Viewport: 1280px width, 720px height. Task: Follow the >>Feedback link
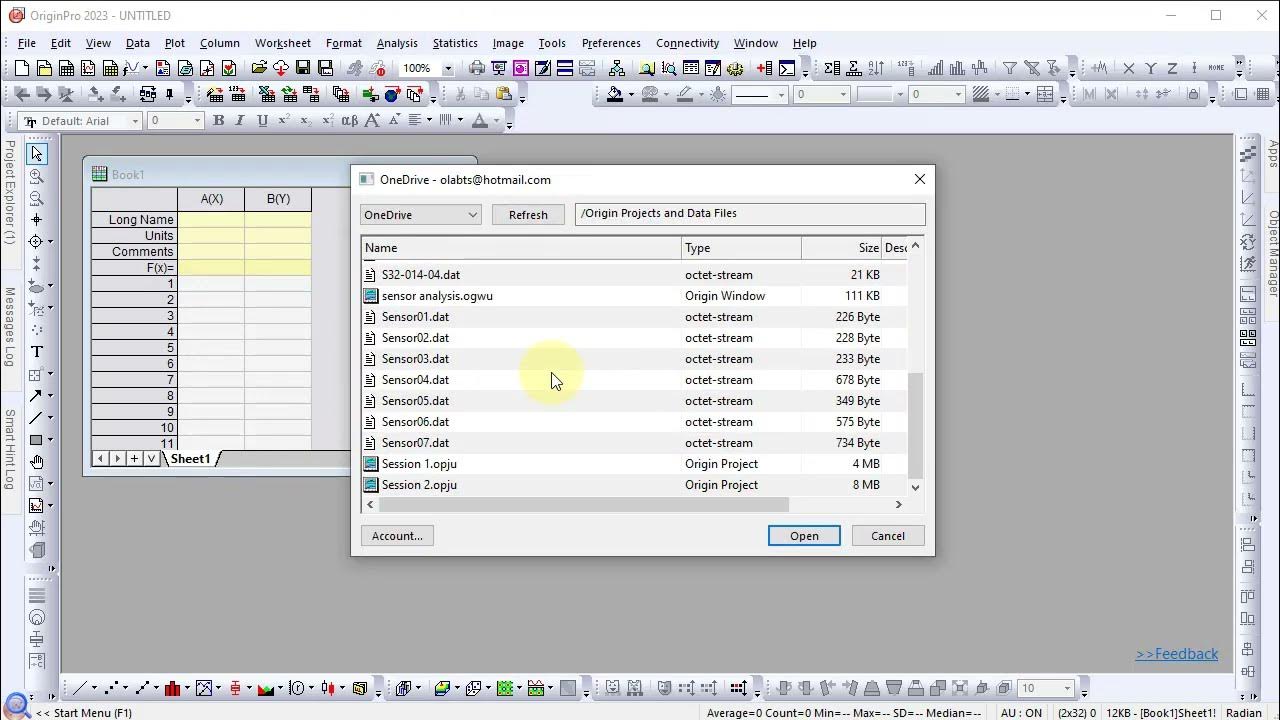click(x=1177, y=654)
